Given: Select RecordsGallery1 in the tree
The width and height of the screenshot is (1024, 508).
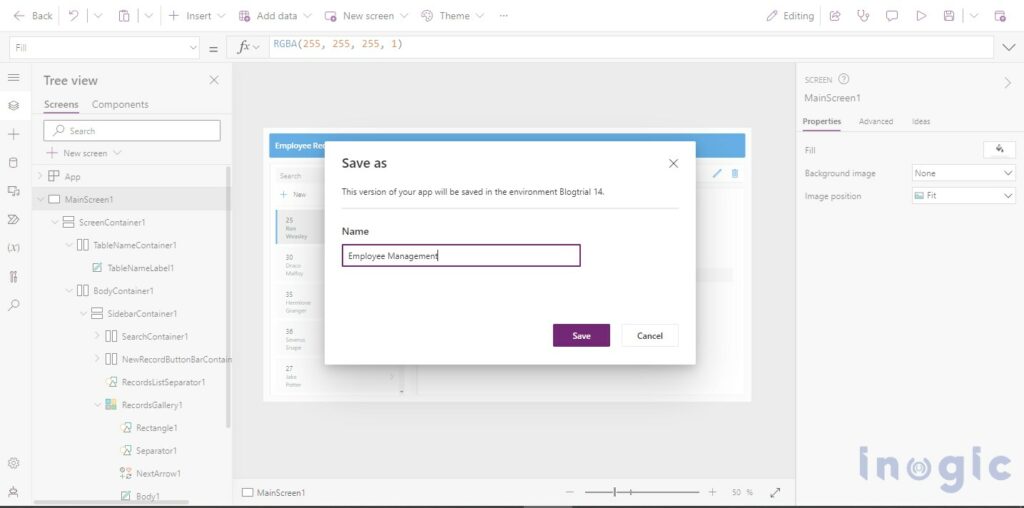Looking at the screenshot, I should 152,405.
